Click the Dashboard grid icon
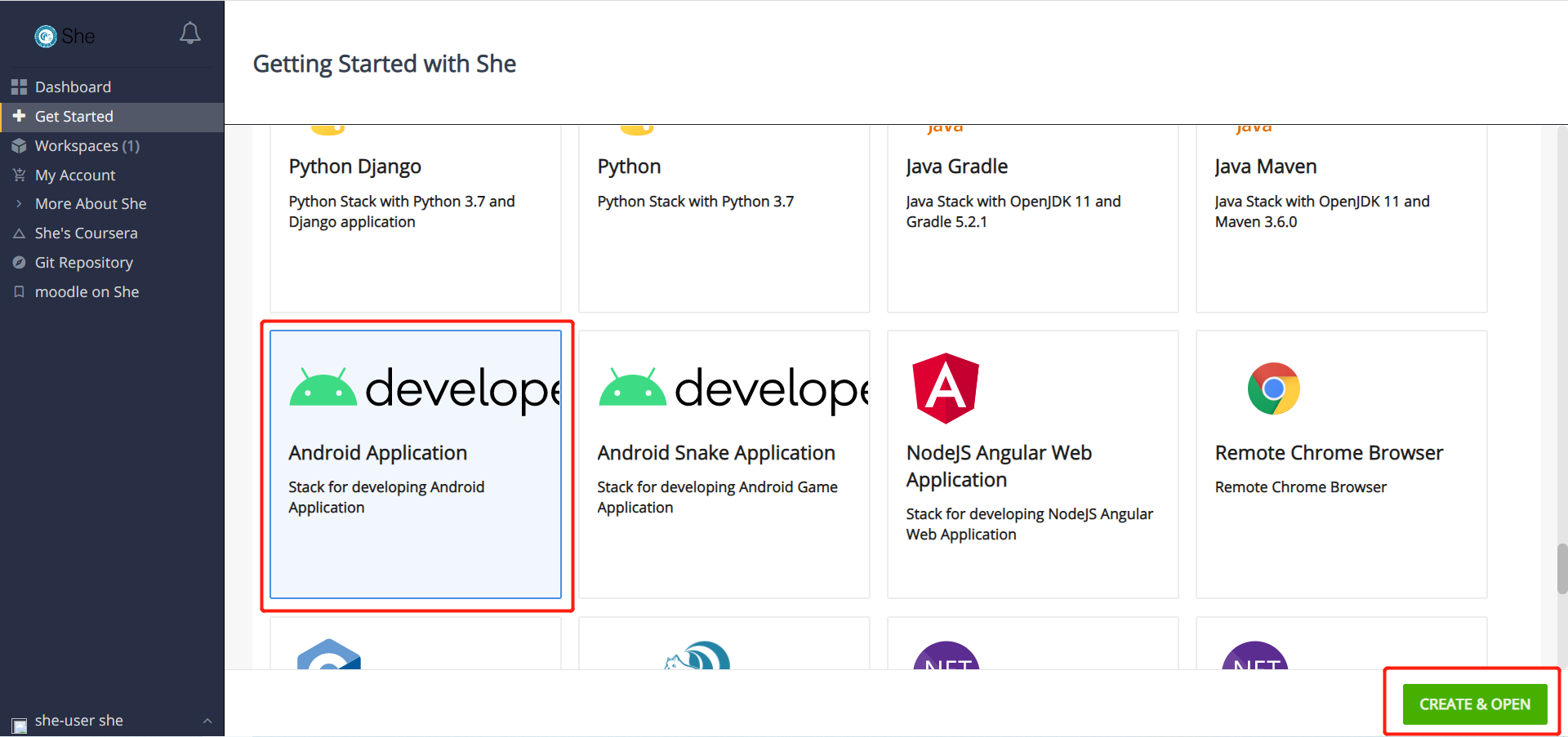Viewport: 1568px width, 737px height. 19,87
